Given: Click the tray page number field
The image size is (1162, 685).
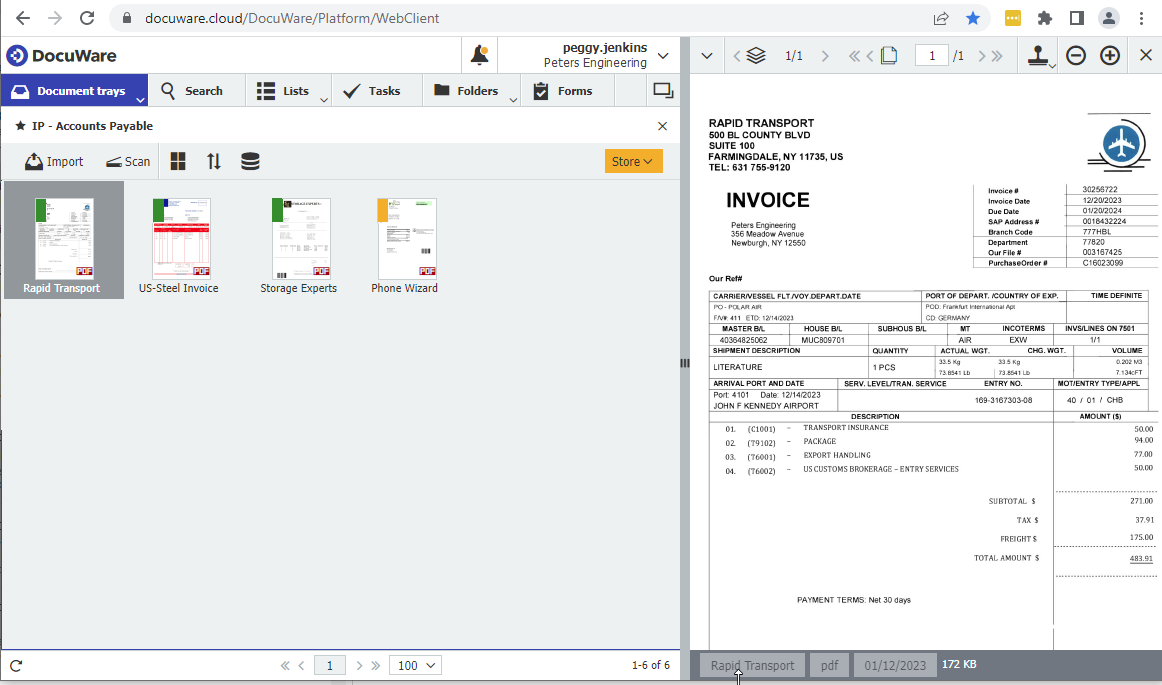Looking at the screenshot, I should coord(330,665).
